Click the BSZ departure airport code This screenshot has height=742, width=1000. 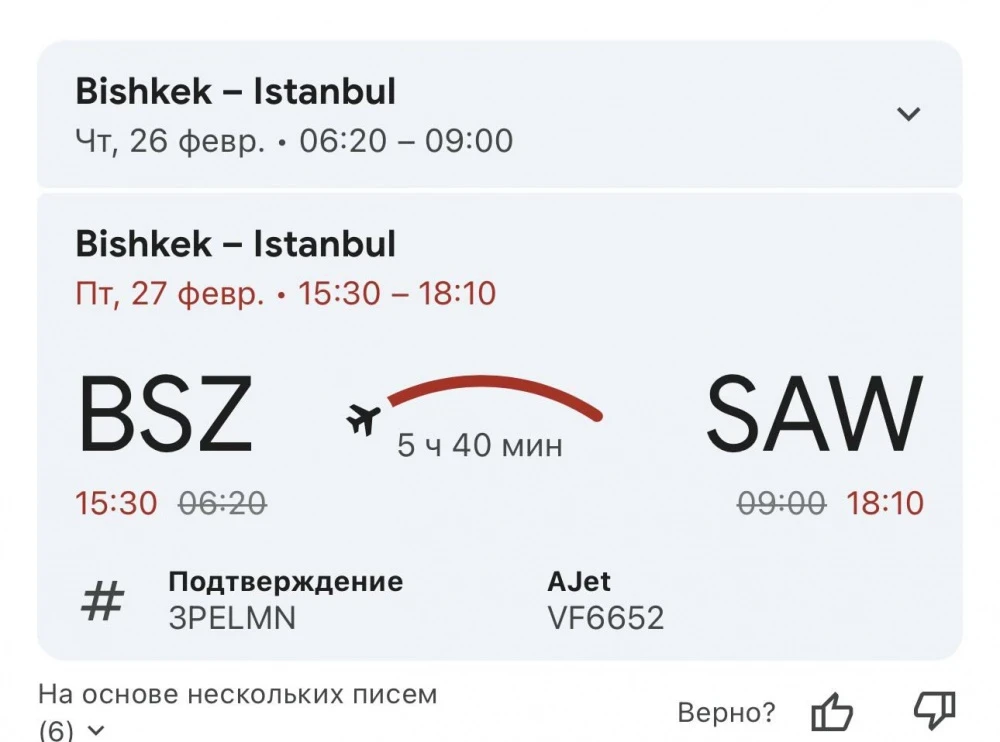166,410
